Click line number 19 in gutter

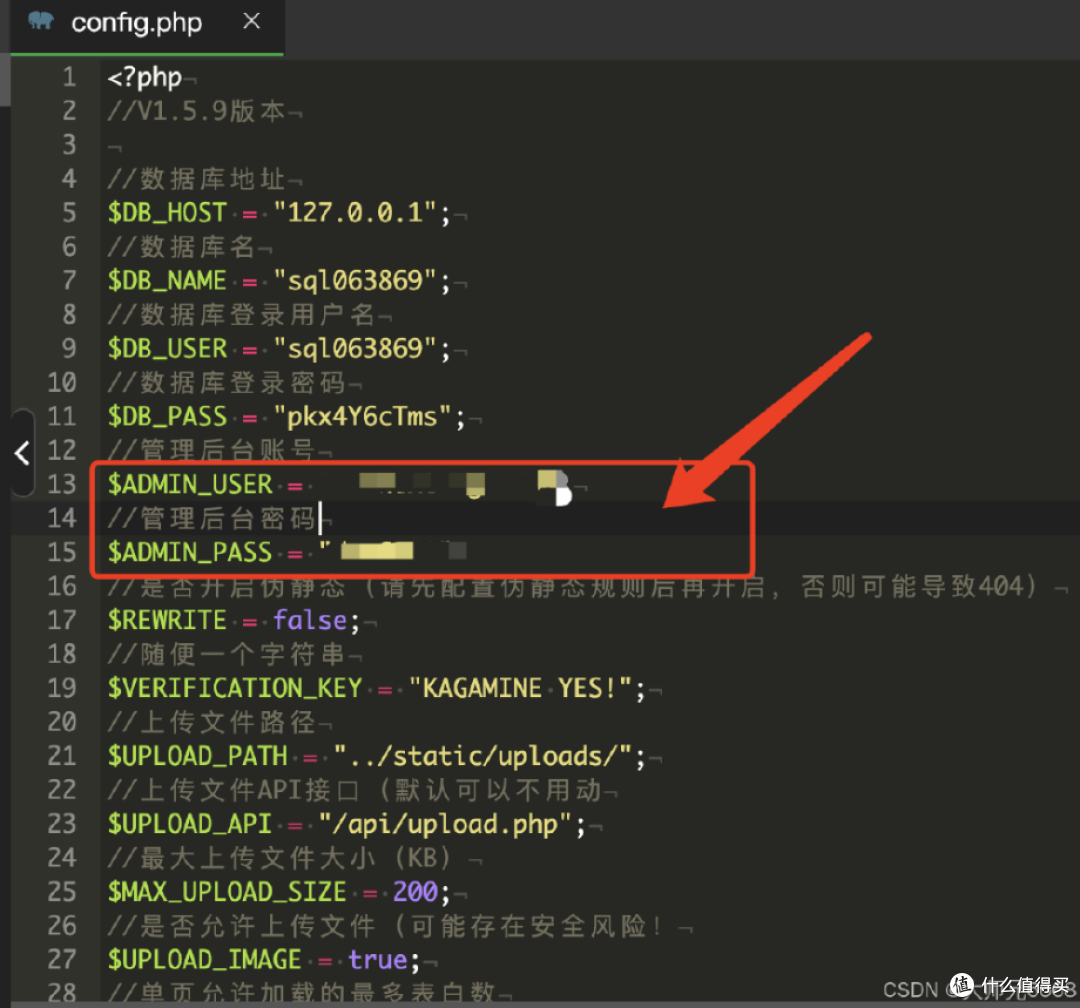[63, 688]
